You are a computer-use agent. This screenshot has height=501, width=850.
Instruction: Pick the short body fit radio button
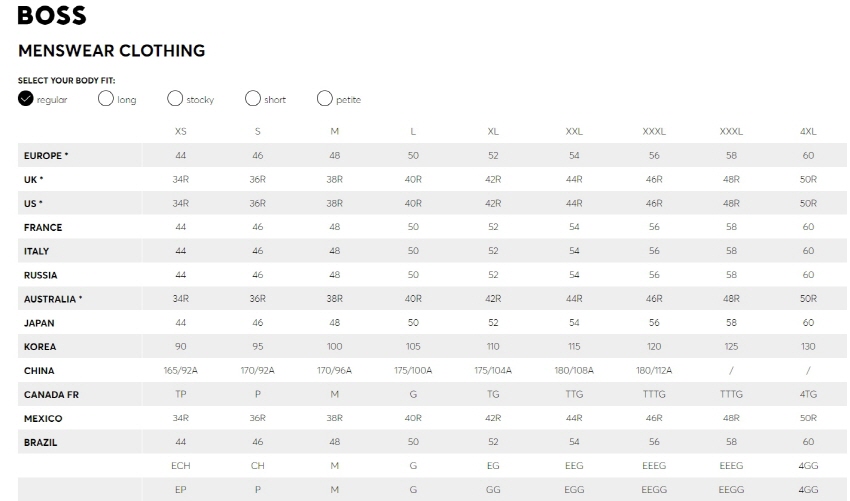coord(253,99)
